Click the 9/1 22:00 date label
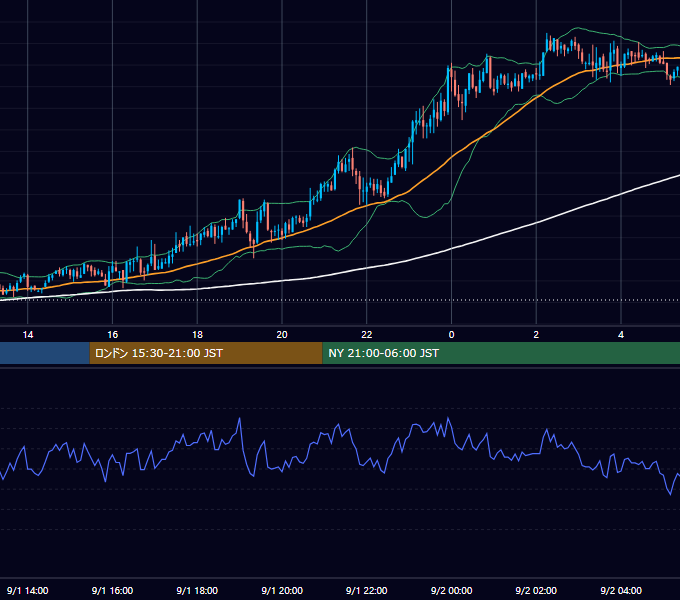680x600 pixels. (x=367, y=590)
